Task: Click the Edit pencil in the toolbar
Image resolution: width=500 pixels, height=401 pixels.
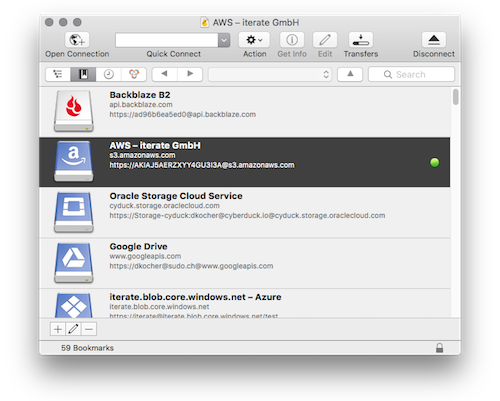Action: 325,40
